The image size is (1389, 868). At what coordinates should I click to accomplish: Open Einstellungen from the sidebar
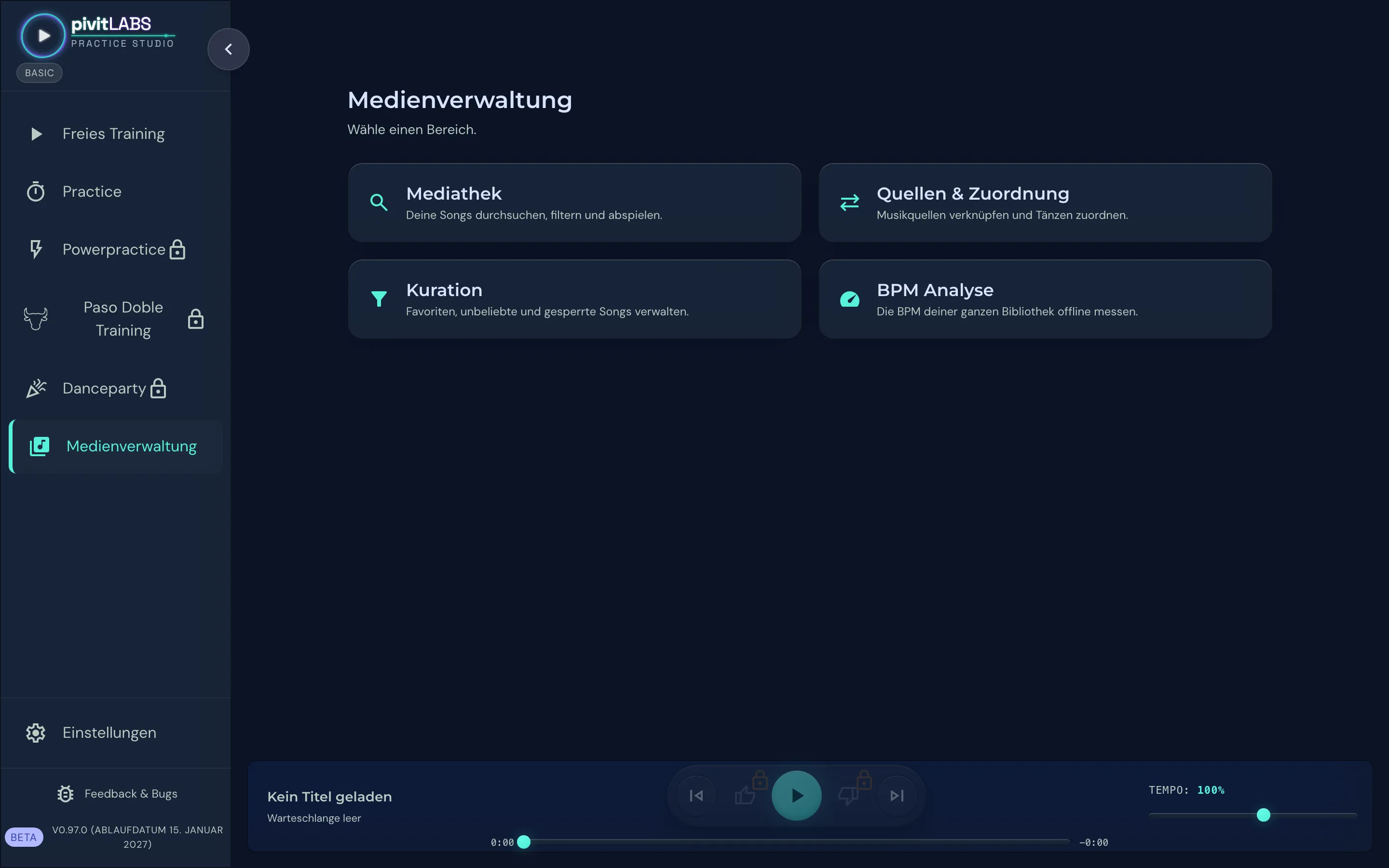coord(116,732)
